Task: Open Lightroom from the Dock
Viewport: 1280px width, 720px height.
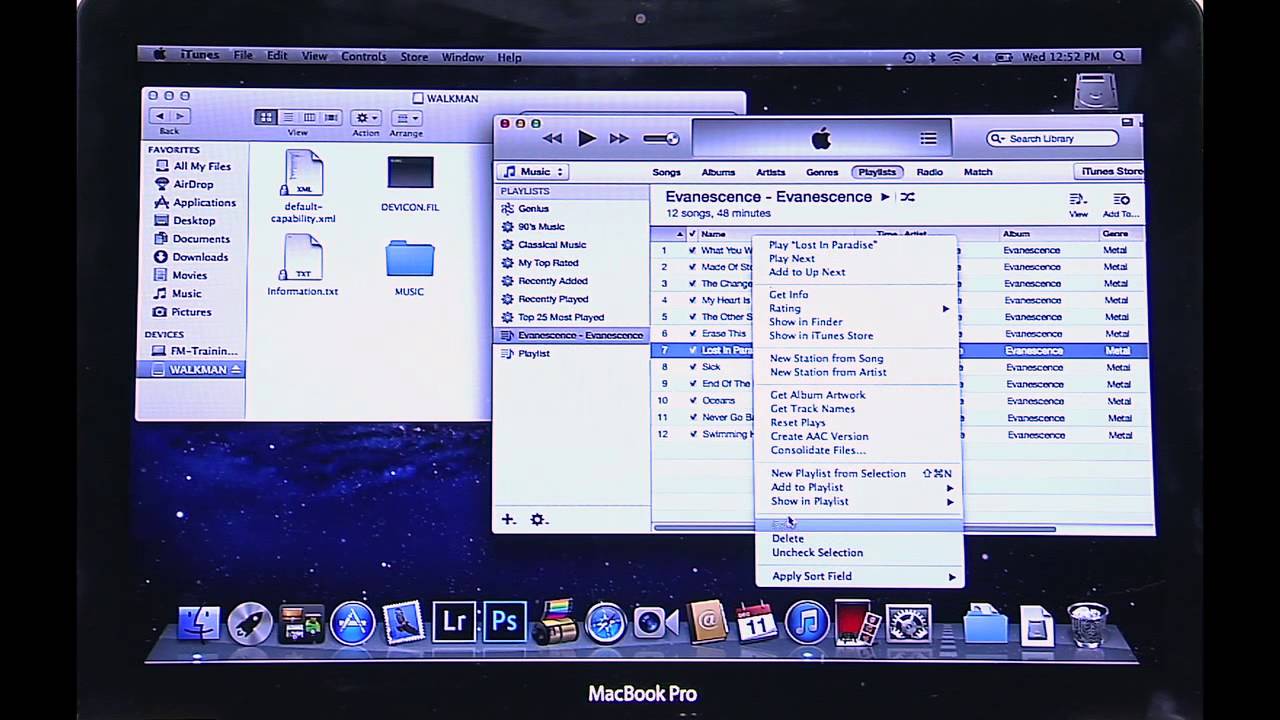Action: 455,622
